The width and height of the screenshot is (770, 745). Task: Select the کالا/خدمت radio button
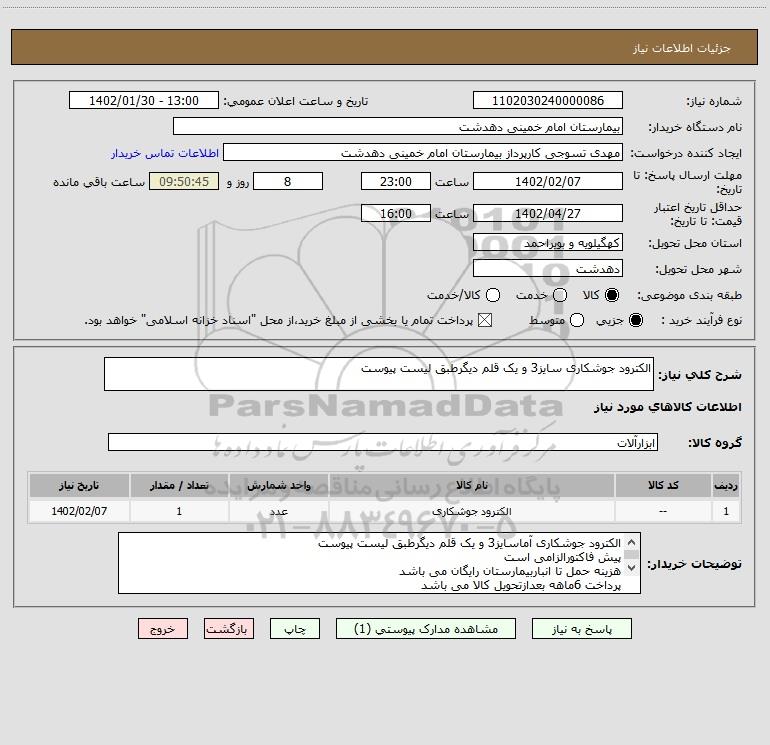pyautogui.click(x=493, y=295)
